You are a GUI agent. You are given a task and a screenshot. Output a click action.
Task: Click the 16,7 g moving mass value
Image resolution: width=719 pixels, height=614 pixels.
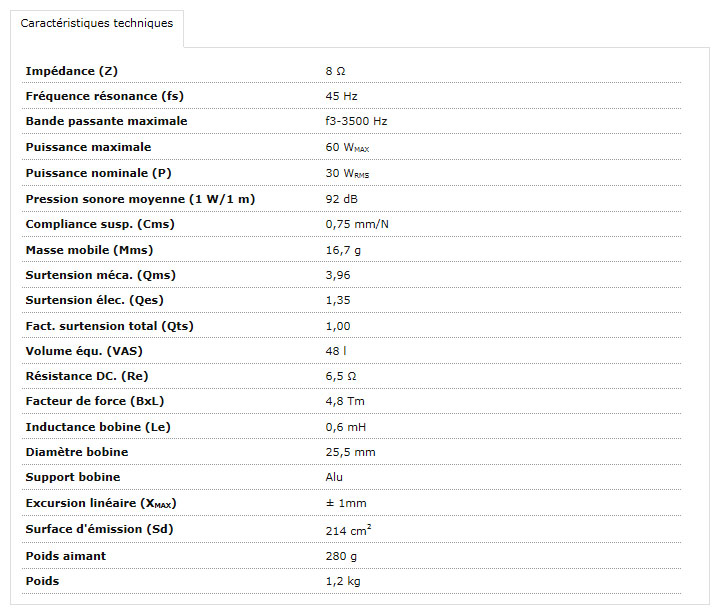pos(343,250)
